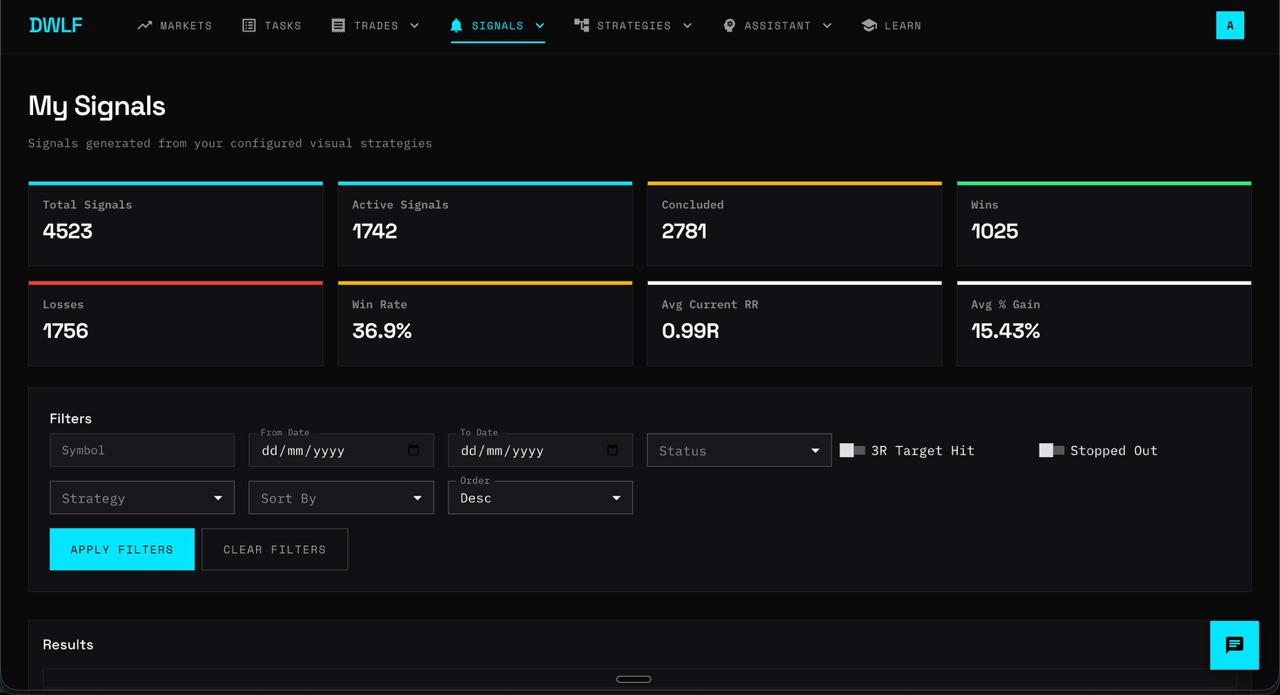The width and height of the screenshot is (1280, 695).
Task: Open the user avatar A menu
Action: pyautogui.click(x=1229, y=25)
